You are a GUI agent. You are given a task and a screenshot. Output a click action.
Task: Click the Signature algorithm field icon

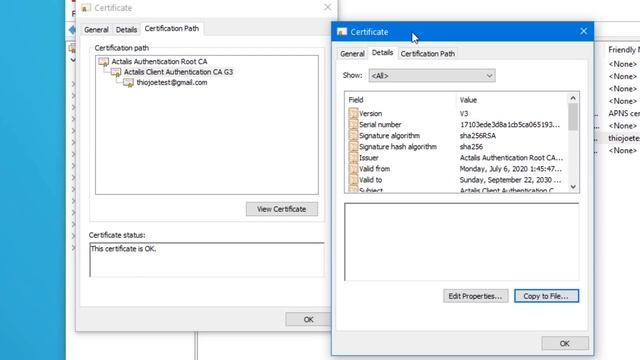coord(353,136)
